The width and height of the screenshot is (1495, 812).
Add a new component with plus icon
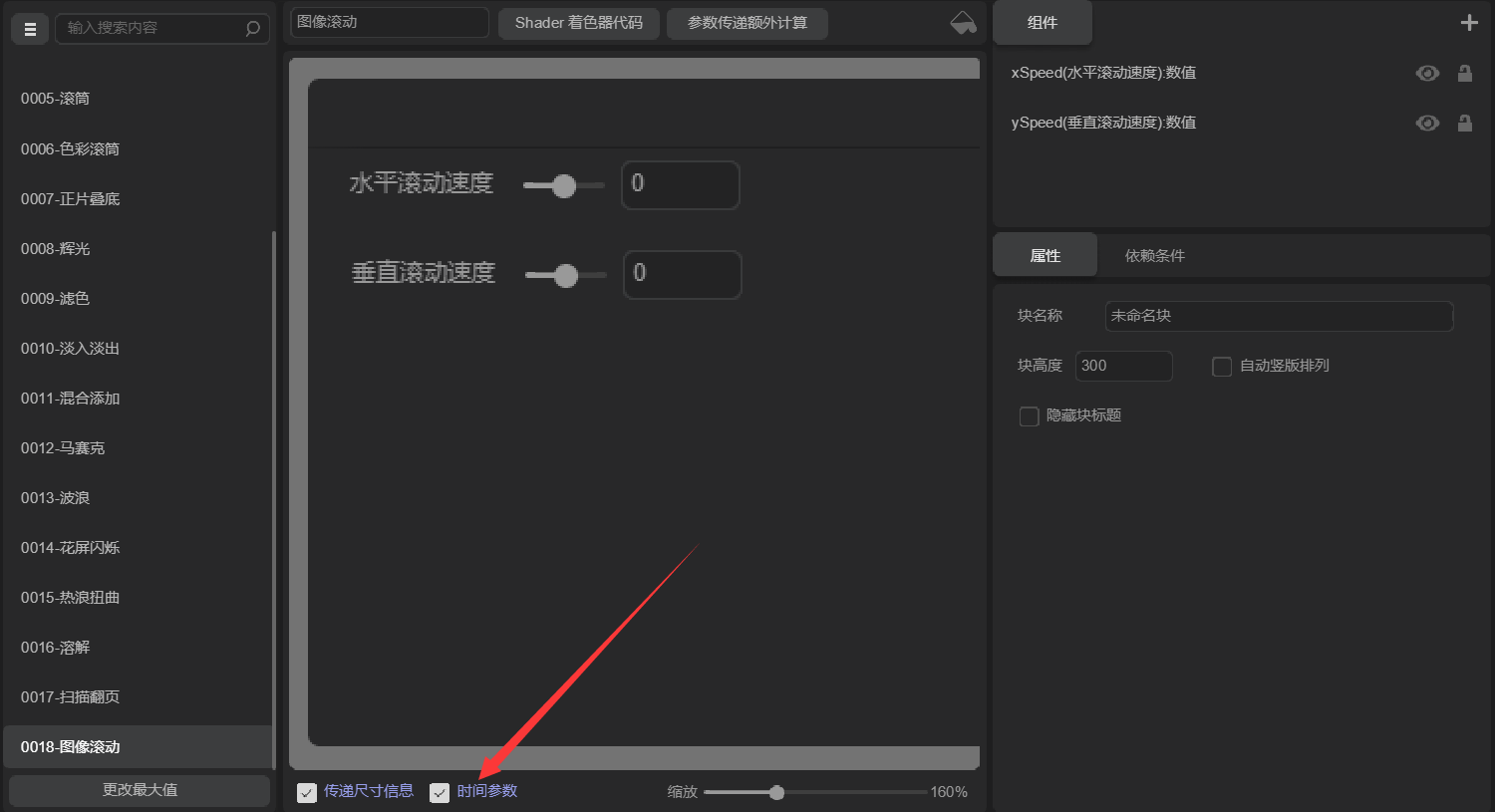pyautogui.click(x=1469, y=22)
